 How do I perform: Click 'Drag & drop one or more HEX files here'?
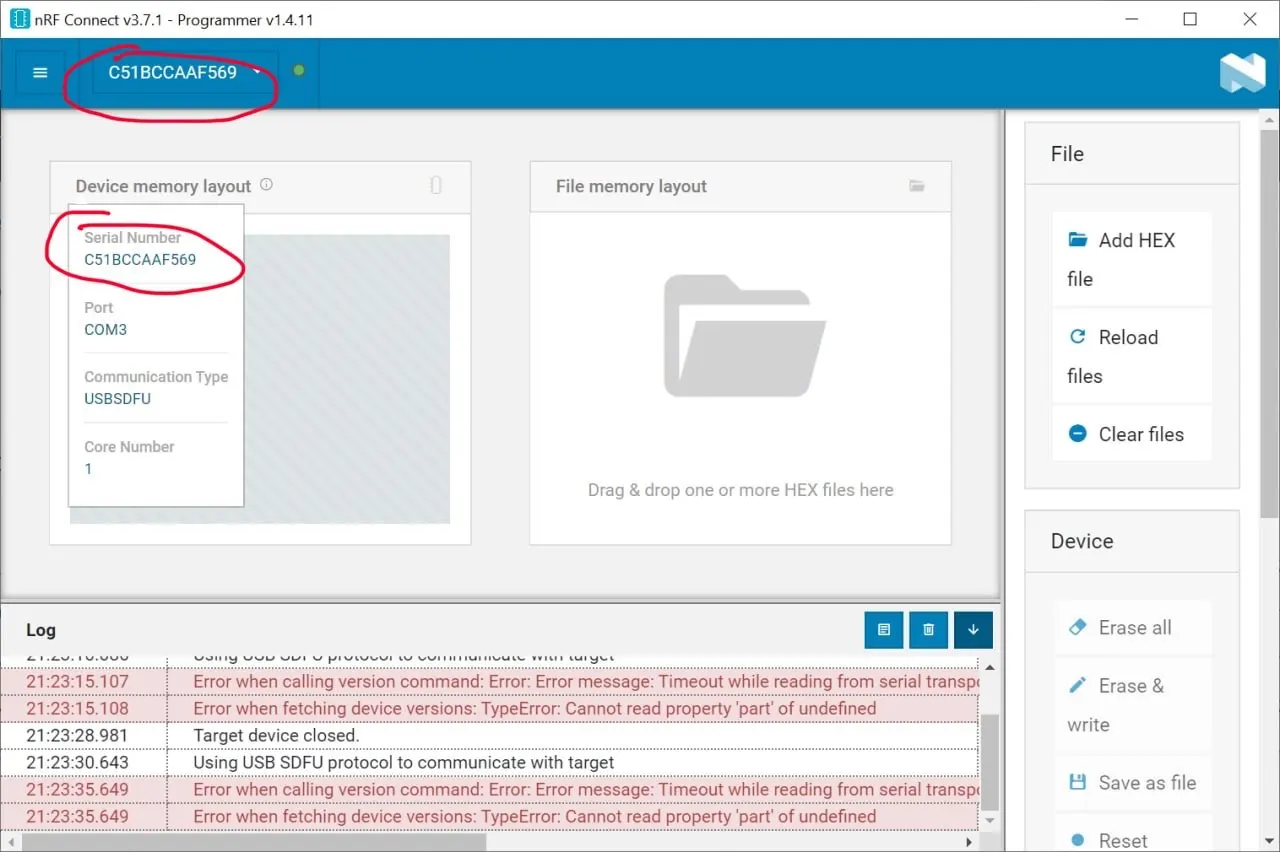click(741, 490)
